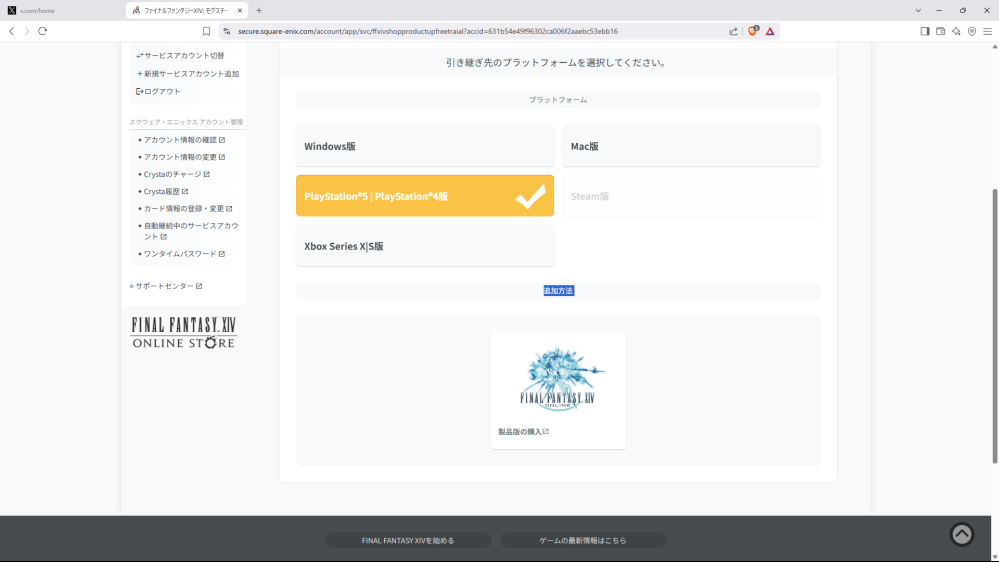This screenshot has width=999, height=562.
Task: Select the Mac版 platform option
Action: coord(690,146)
